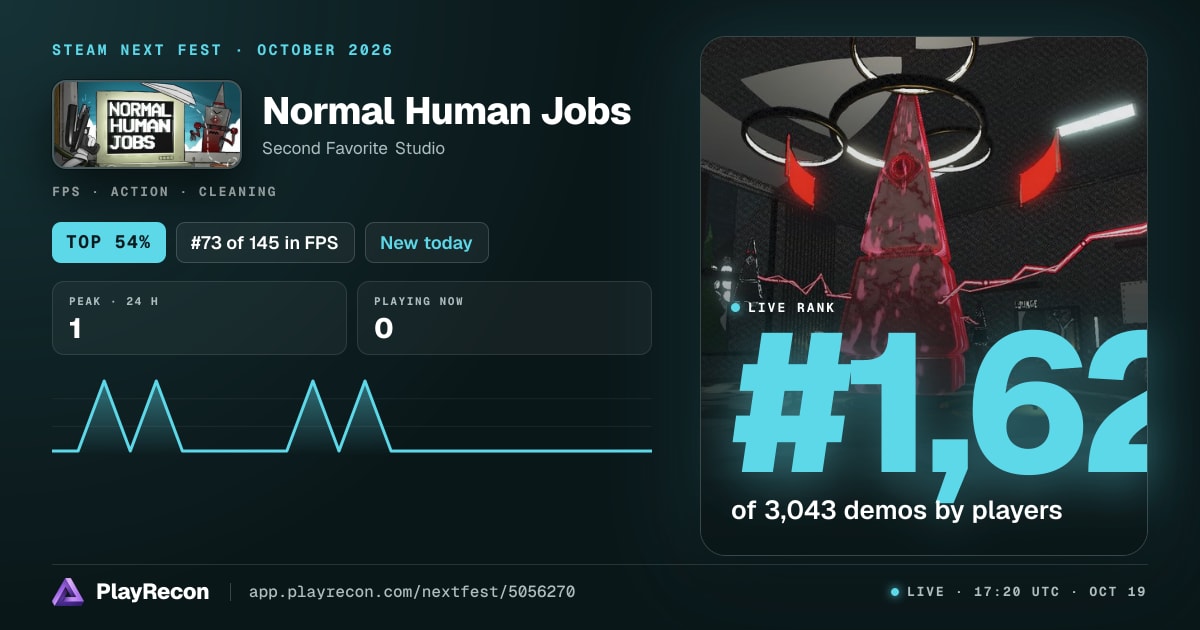The width and height of the screenshot is (1200, 630).
Task: Select the #73 of 145 in FPS badge
Action: 265,243
